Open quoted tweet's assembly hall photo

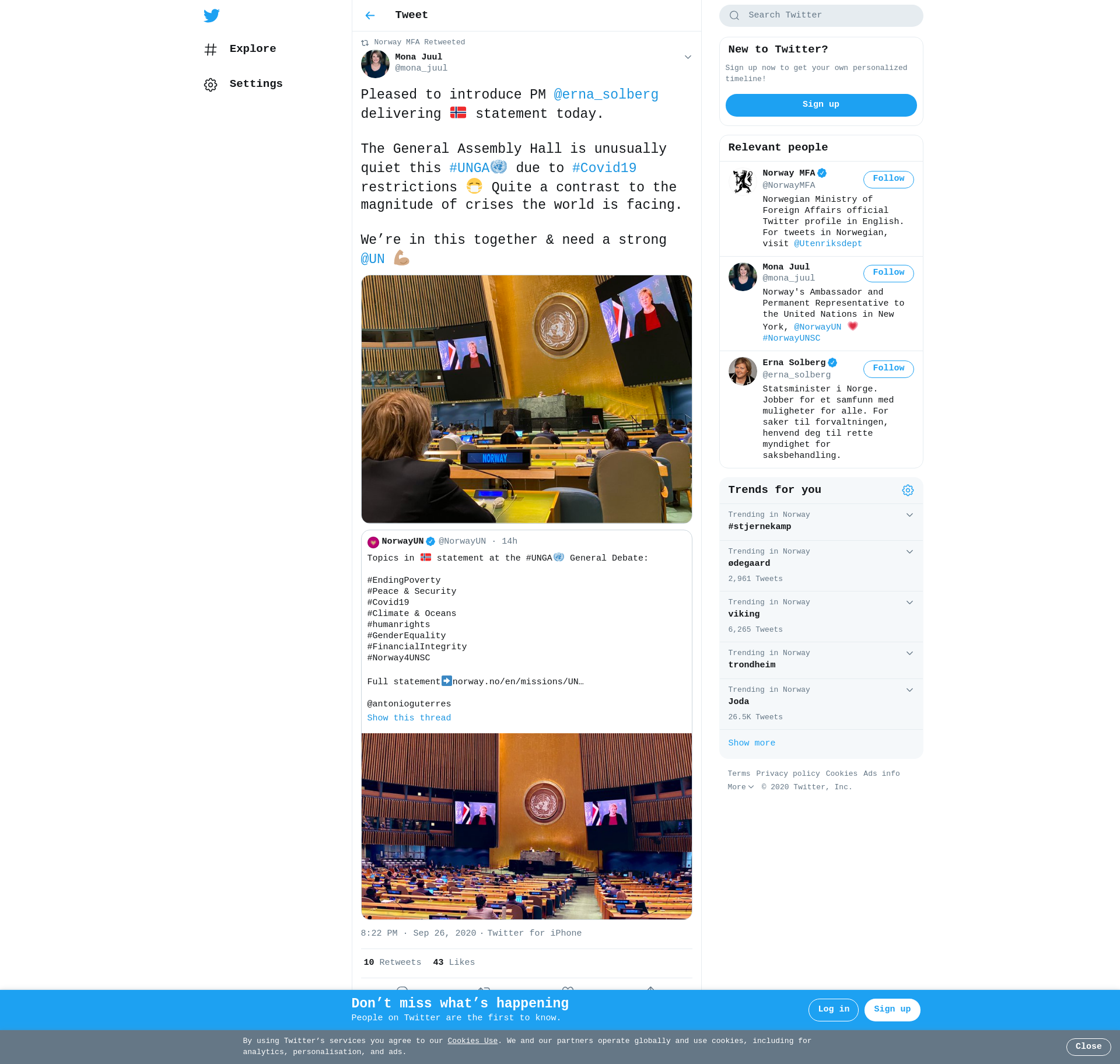click(526, 826)
